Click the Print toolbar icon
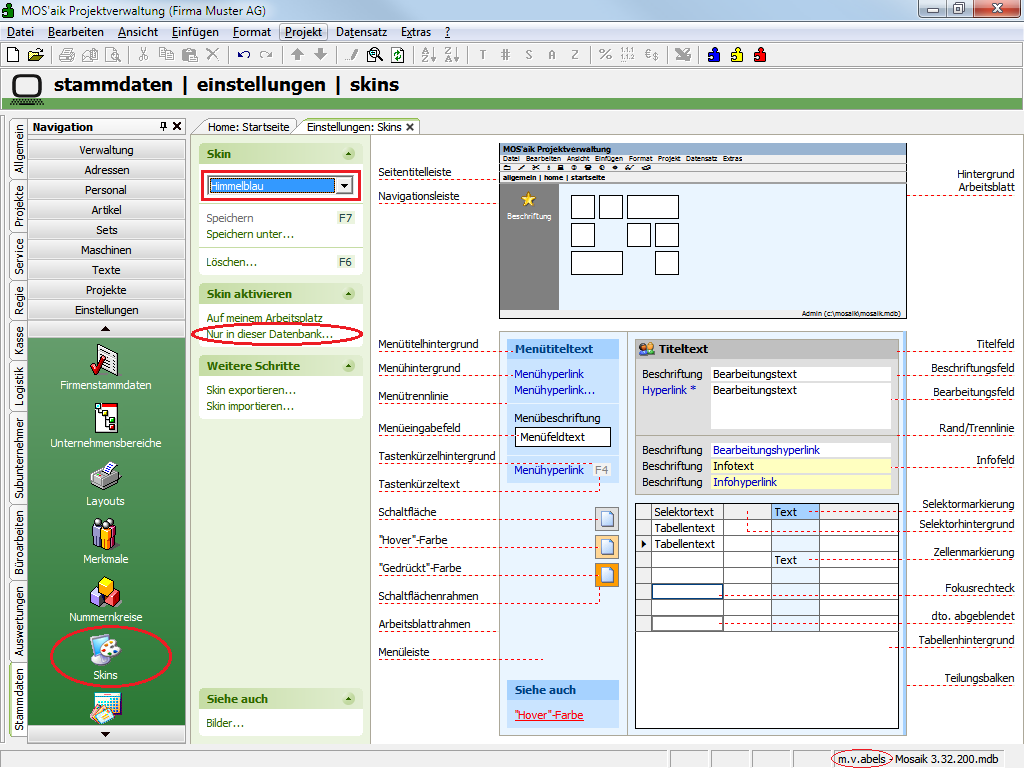Viewport: 1024px width, 768px height. pyautogui.click(x=67, y=55)
